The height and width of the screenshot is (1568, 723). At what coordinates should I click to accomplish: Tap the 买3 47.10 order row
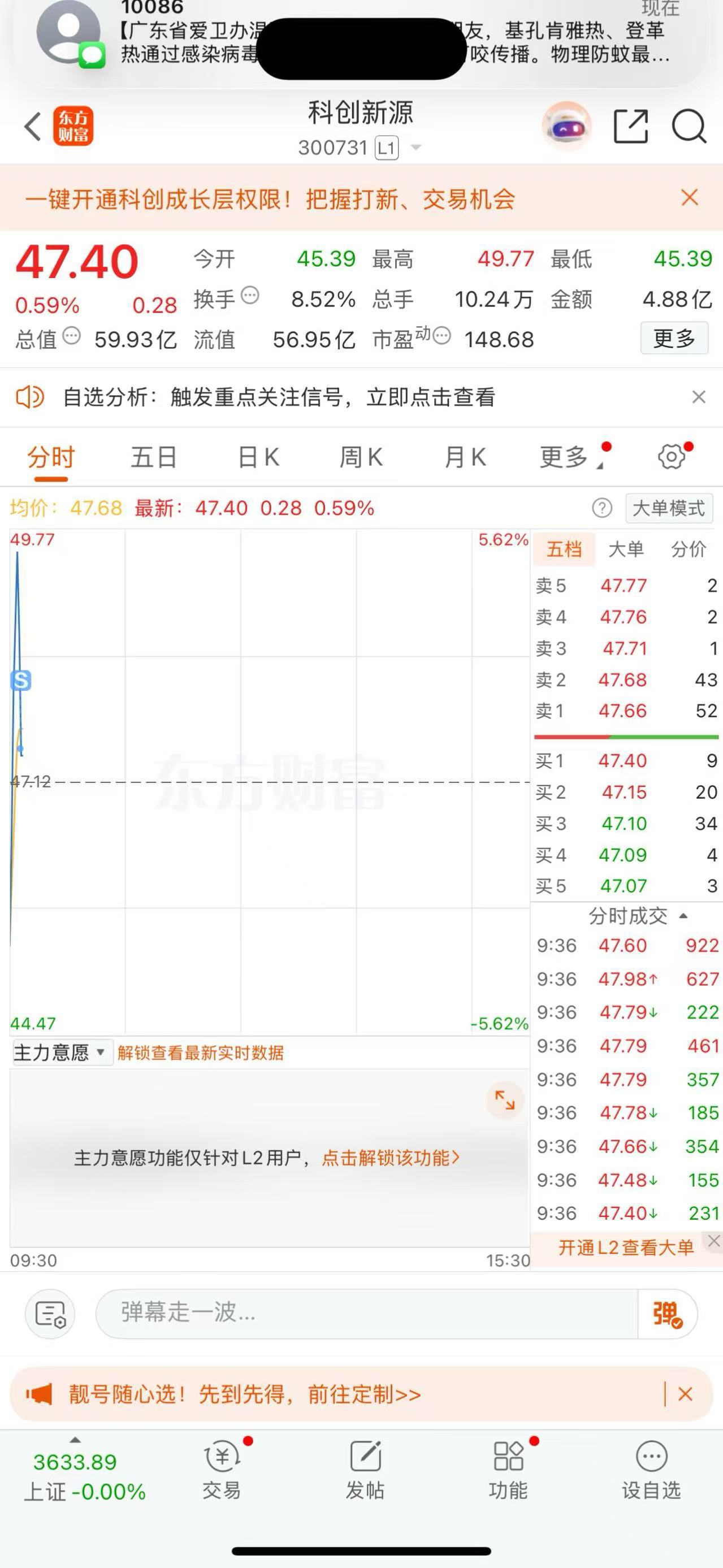point(626,823)
